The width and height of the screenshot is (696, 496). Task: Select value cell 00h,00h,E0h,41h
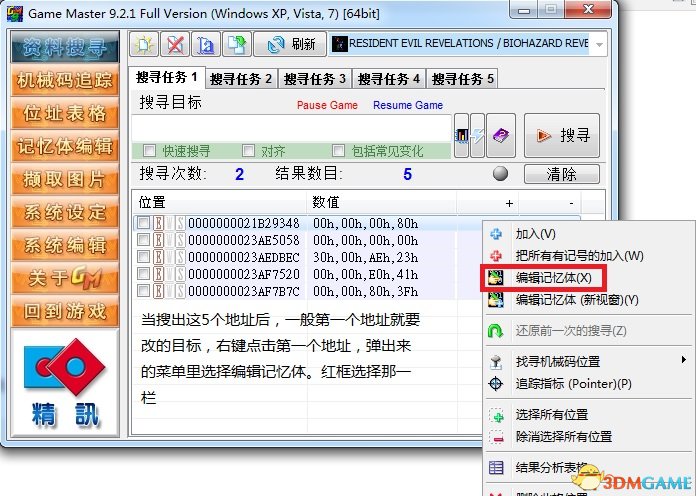click(365, 274)
